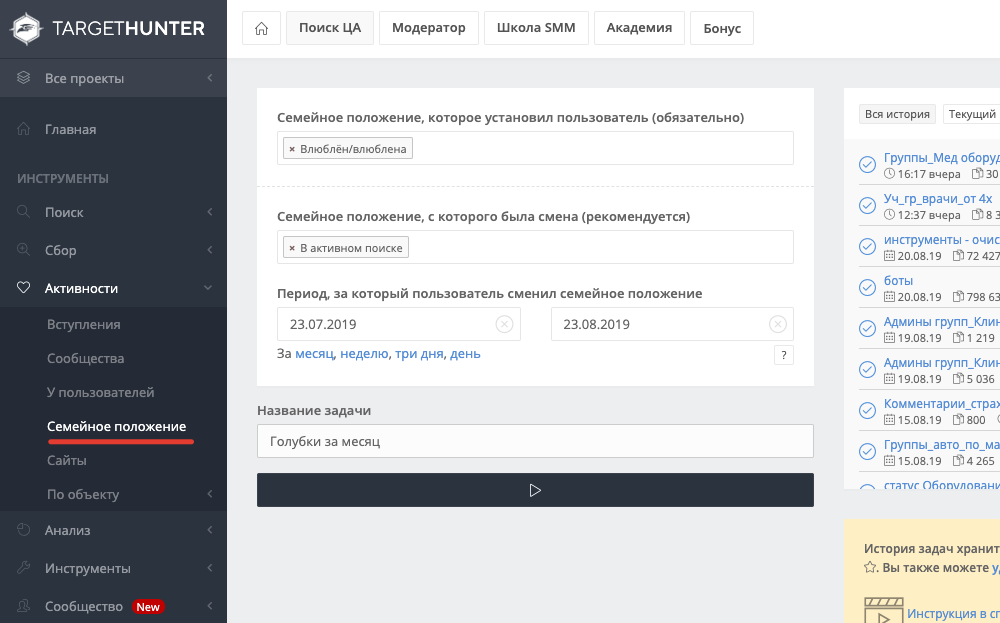Clear the 23.08.2019 end date

pyautogui.click(x=777, y=324)
